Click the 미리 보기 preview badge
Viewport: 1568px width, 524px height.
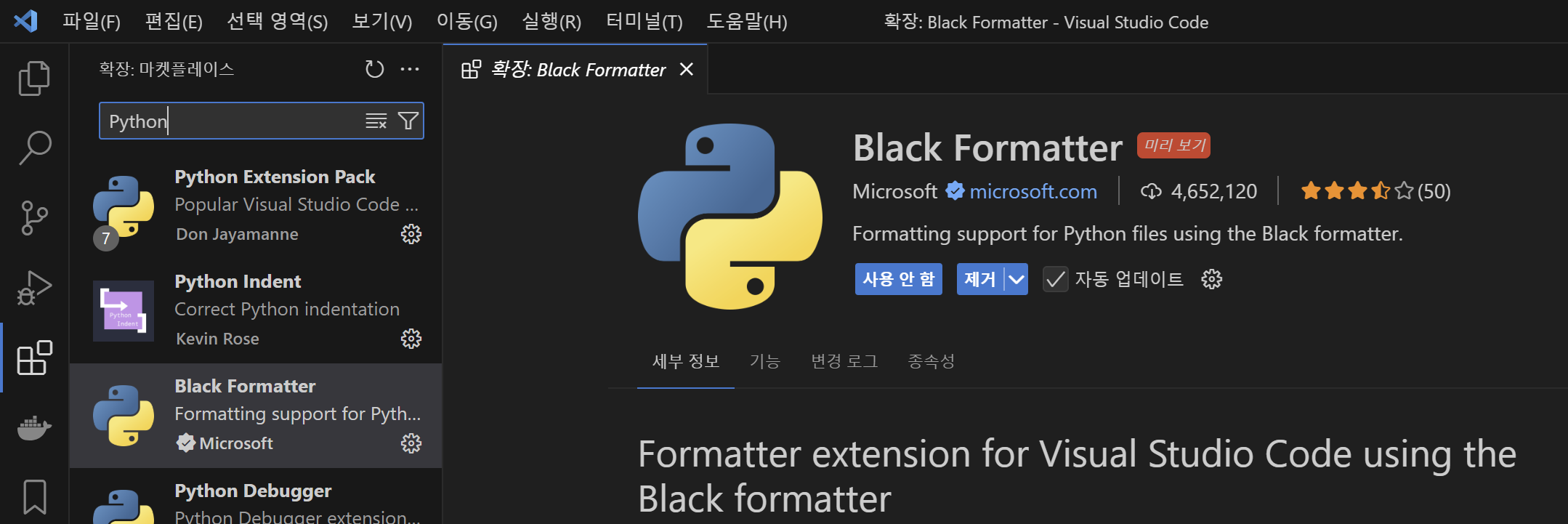click(x=1173, y=145)
